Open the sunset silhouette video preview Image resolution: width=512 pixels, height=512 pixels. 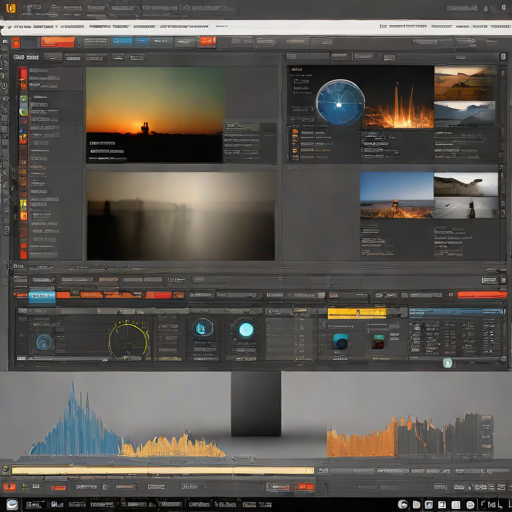point(156,115)
